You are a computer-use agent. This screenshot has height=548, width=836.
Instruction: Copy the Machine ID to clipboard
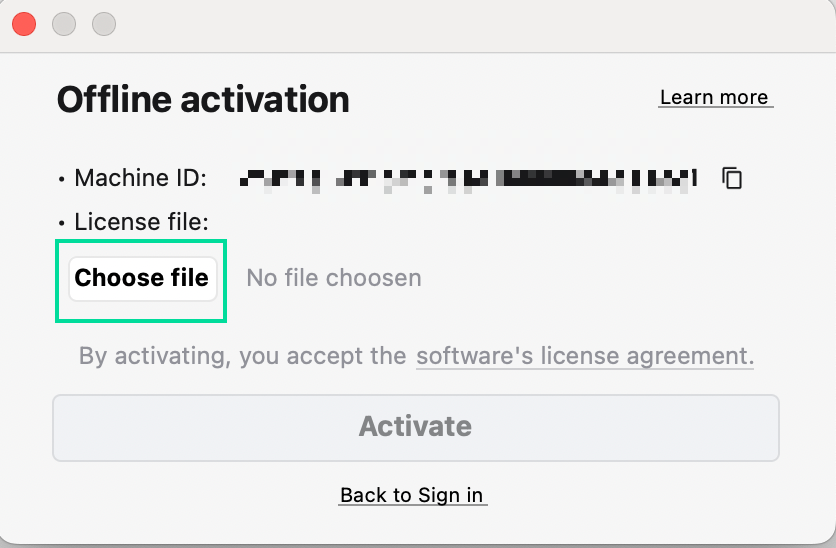point(733,179)
